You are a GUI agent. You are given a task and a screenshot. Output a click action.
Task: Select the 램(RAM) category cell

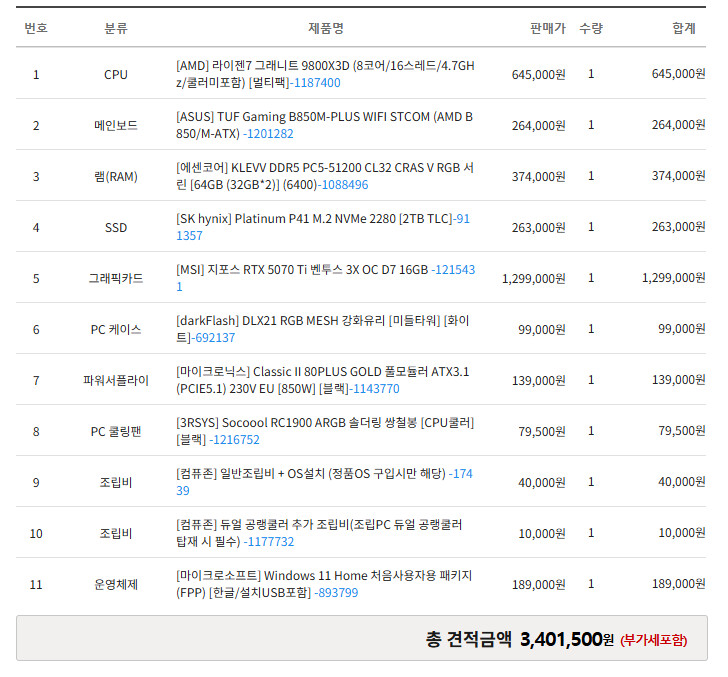click(x=116, y=176)
